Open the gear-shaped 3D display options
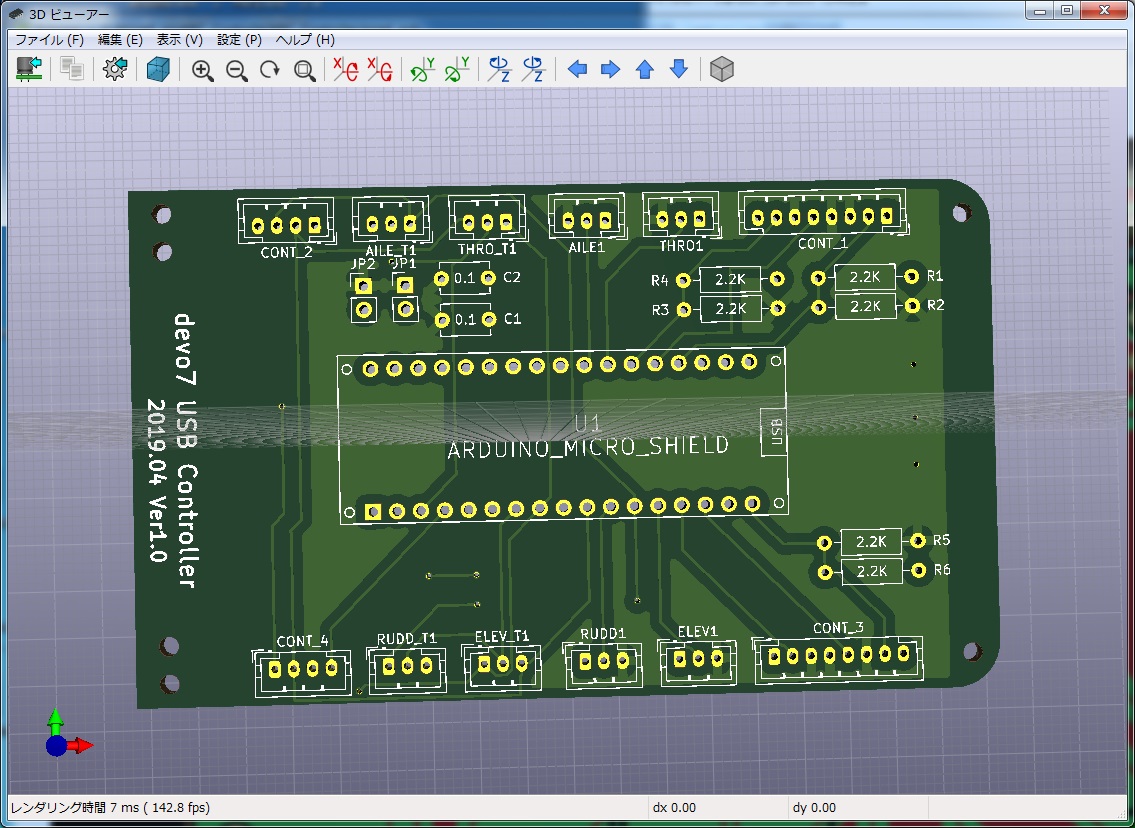1135x828 pixels. [x=115, y=69]
